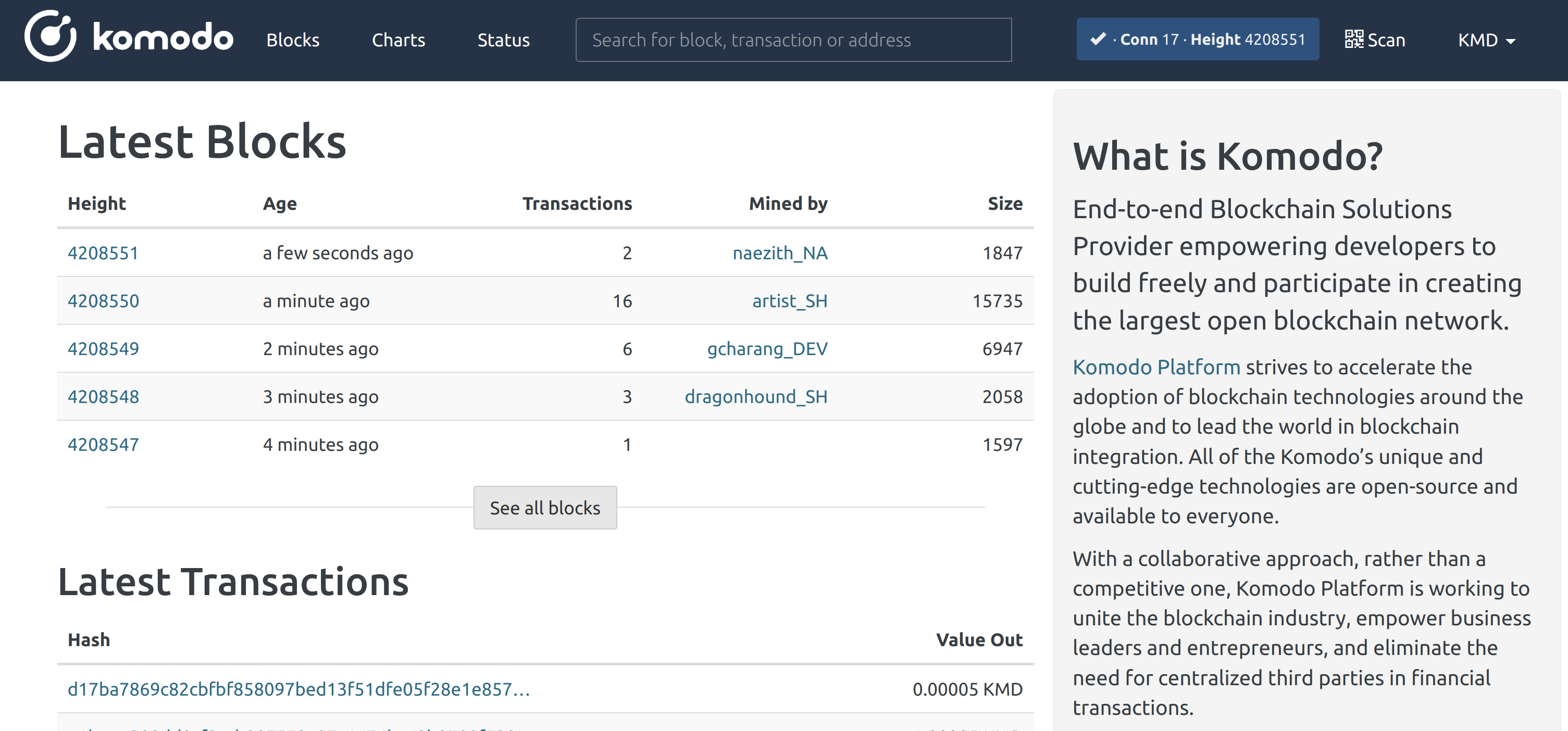
Task: Click the Height column header
Action: (96, 204)
